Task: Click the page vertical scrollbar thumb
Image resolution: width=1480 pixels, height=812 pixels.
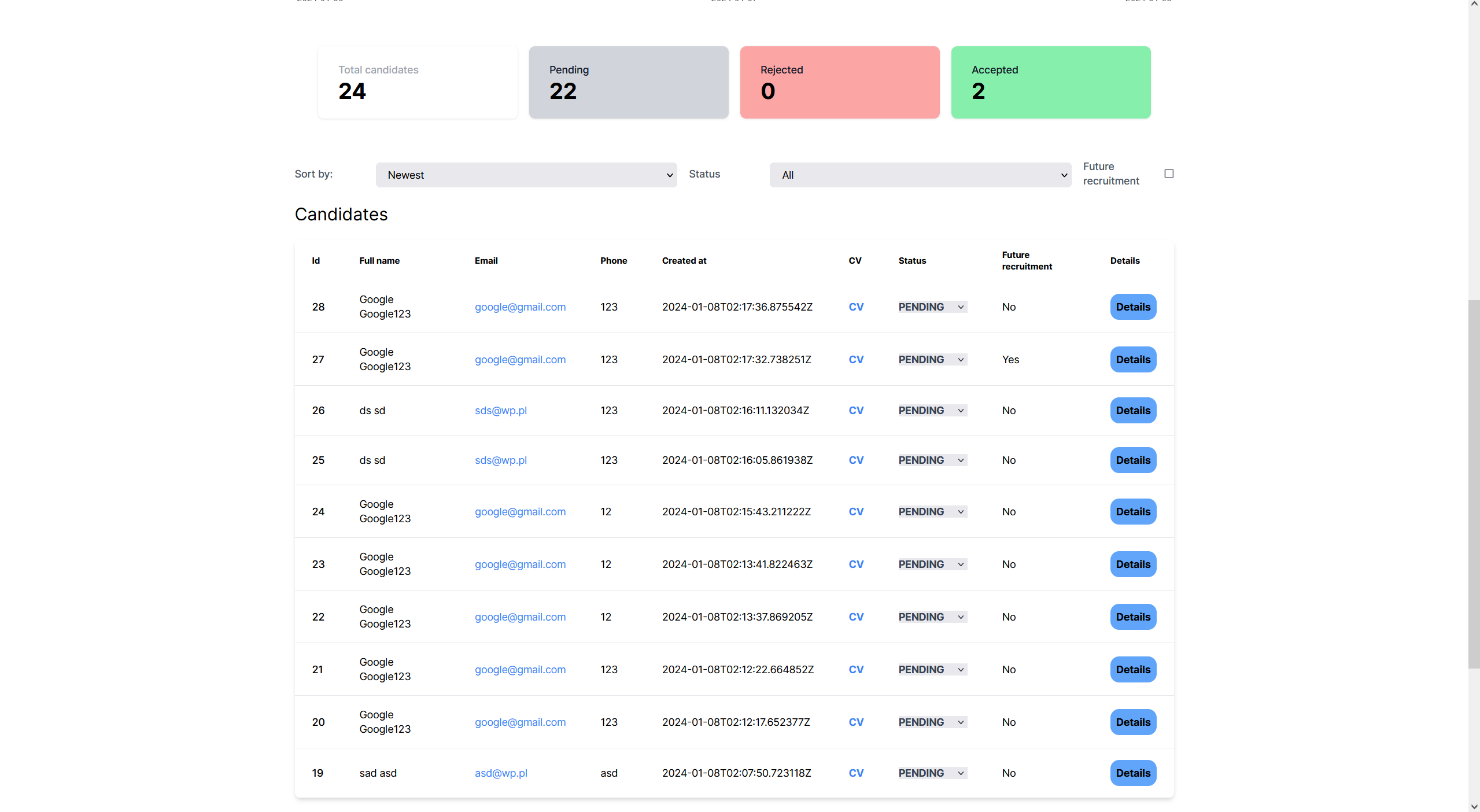Action: pos(1474,483)
